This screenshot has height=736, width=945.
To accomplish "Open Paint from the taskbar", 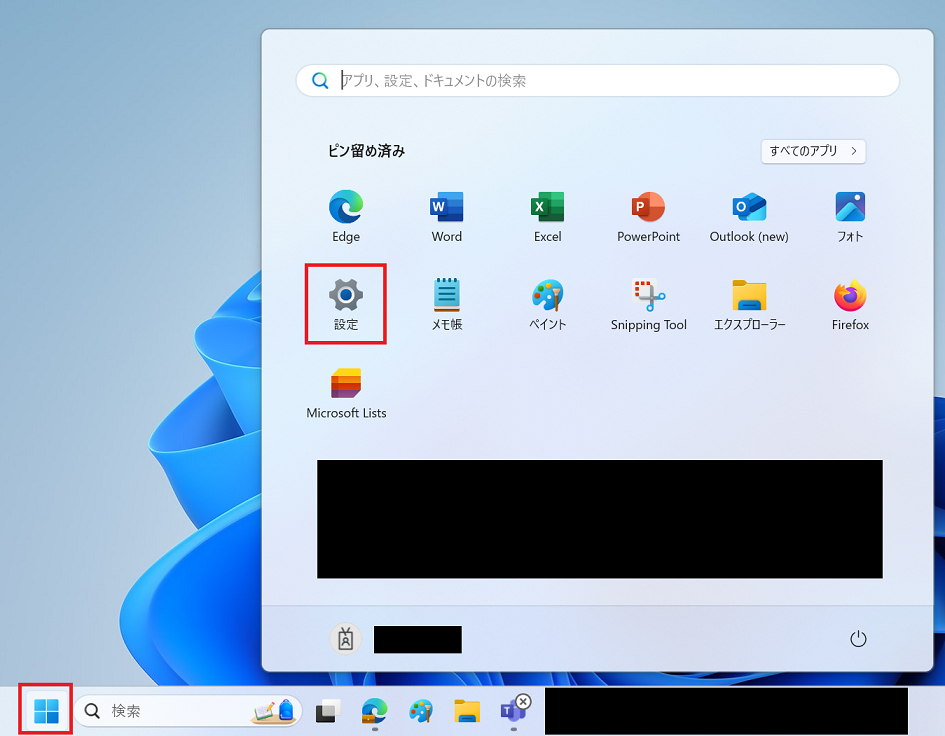I will pyautogui.click(x=421, y=711).
